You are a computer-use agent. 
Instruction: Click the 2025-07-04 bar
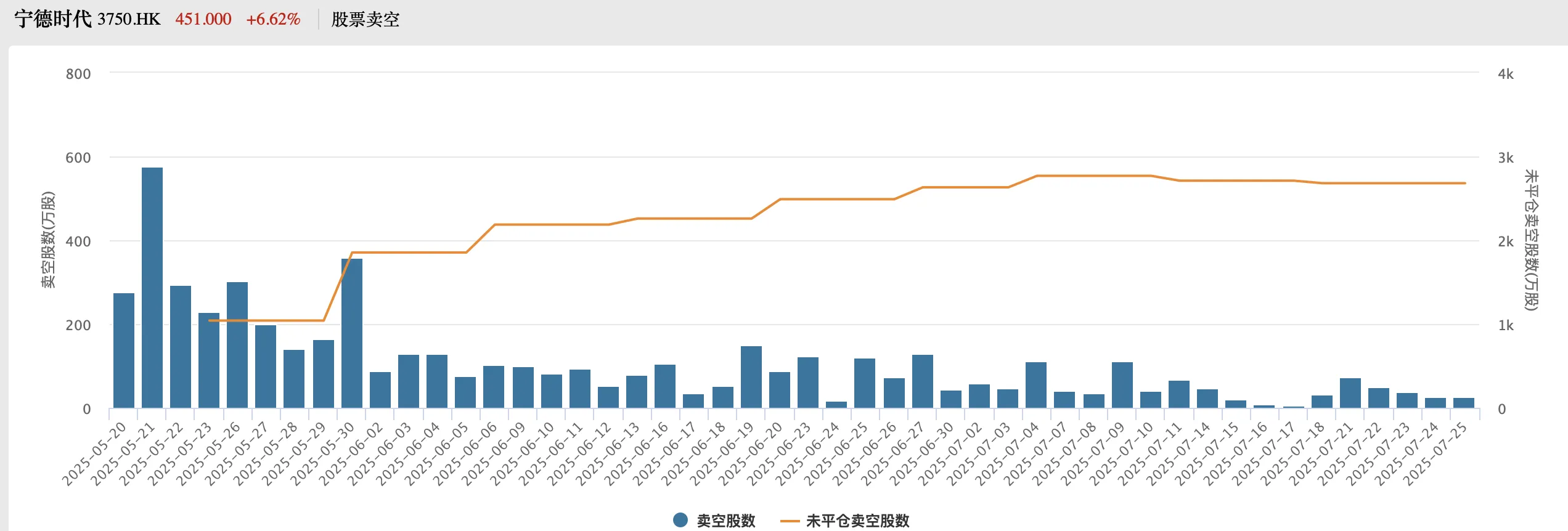pyautogui.click(x=1036, y=385)
